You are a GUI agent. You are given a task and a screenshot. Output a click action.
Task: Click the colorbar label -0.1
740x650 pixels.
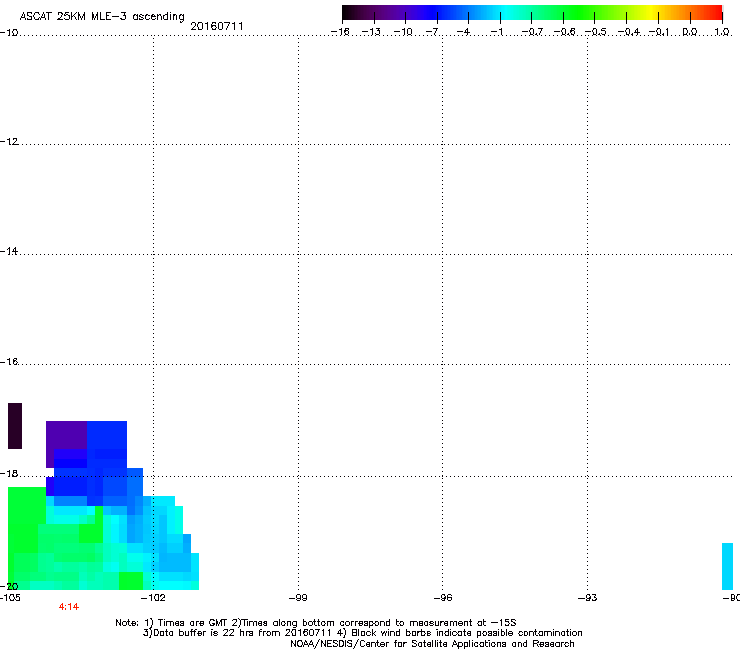(659, 32)
